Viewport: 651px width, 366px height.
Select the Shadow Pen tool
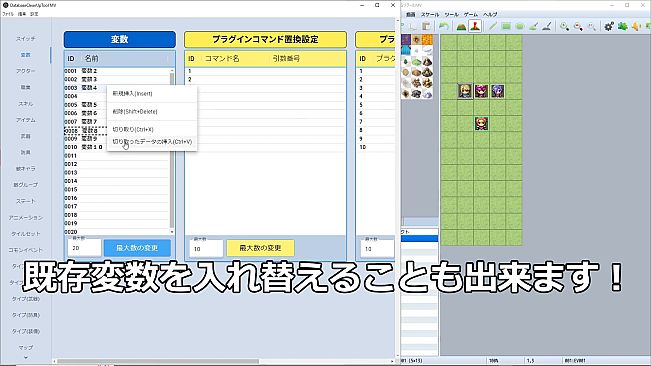547,26
